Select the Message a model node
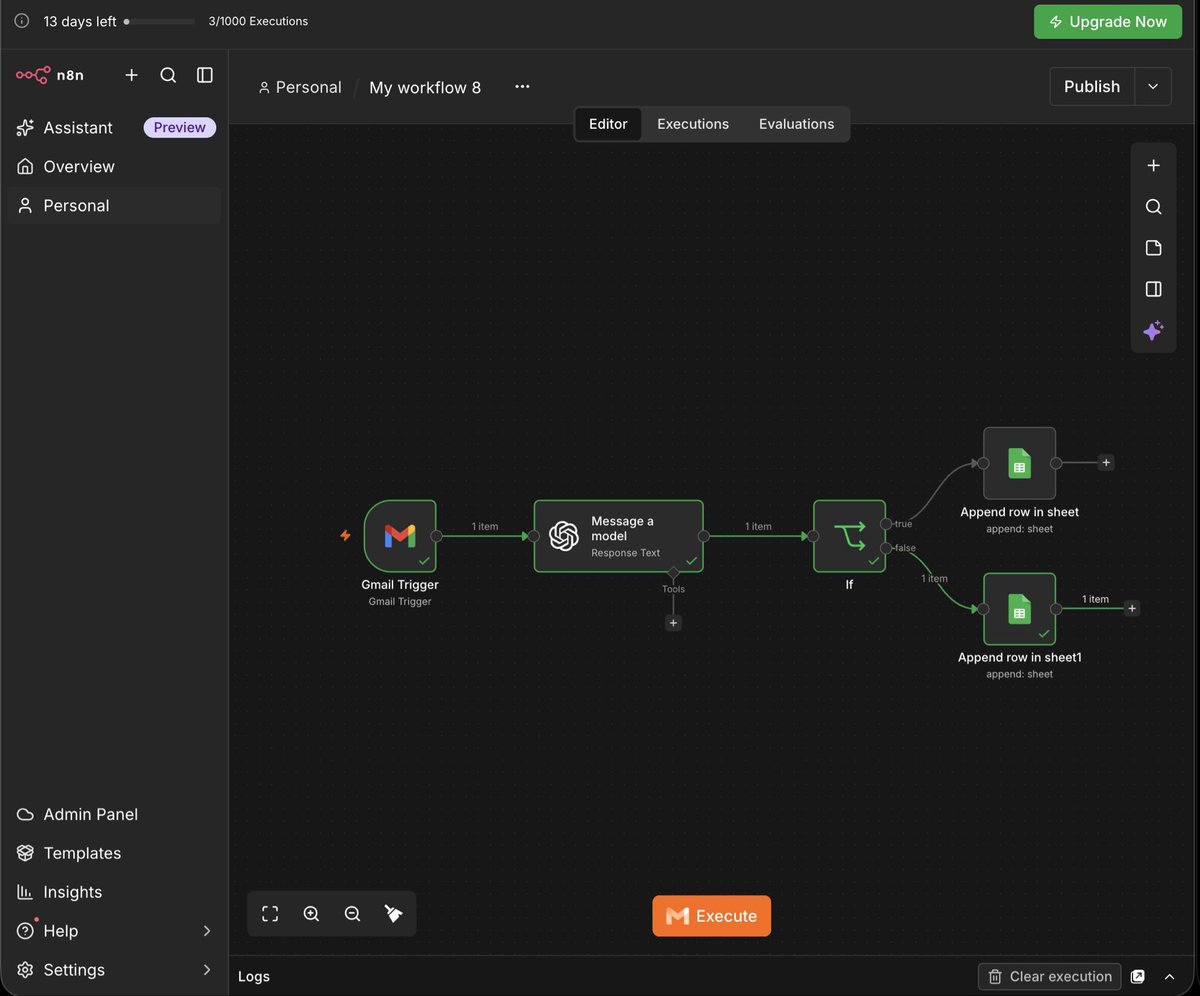Viewport: 1200px width, 996px height. [618, 536]
